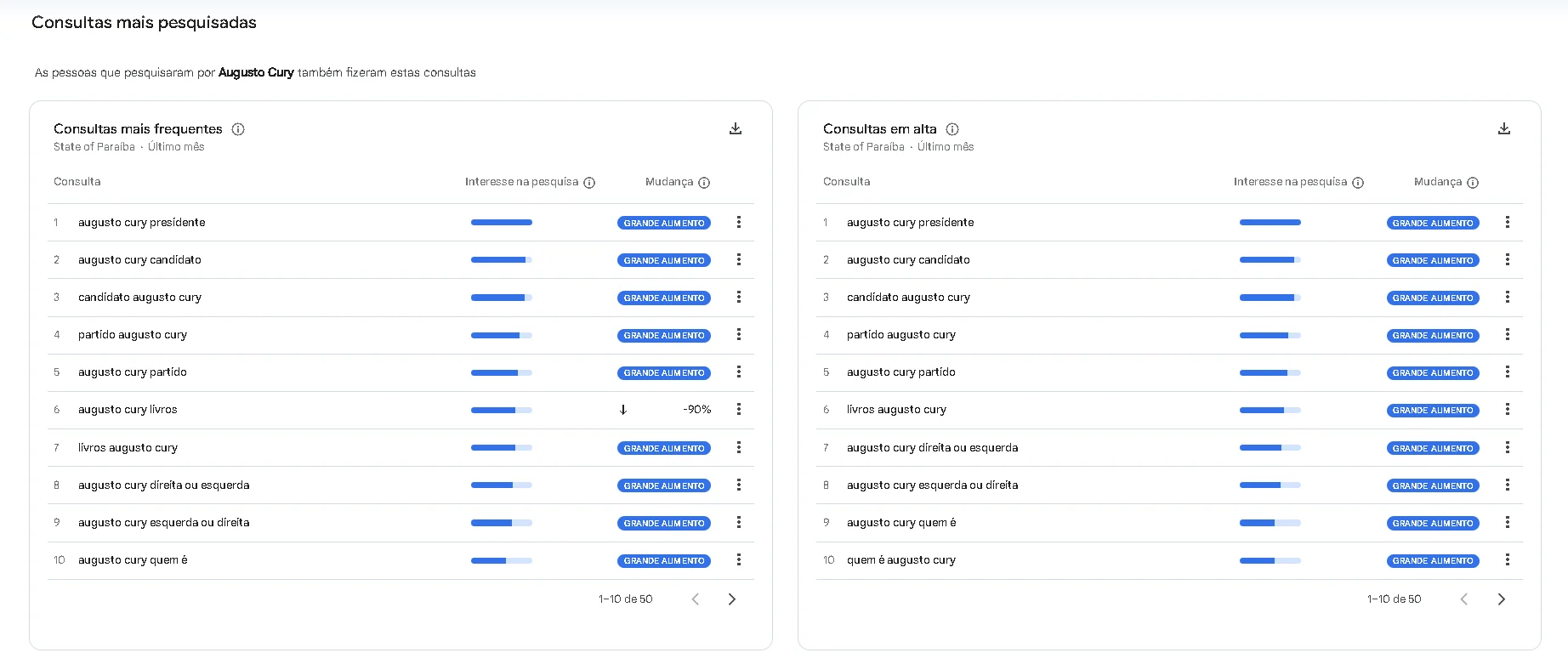Open 'augusto cury direita ou esquerda' in em alta panel
This screenshot has width=1568, height=664.
pyautogui.click(x=932, y=448)
